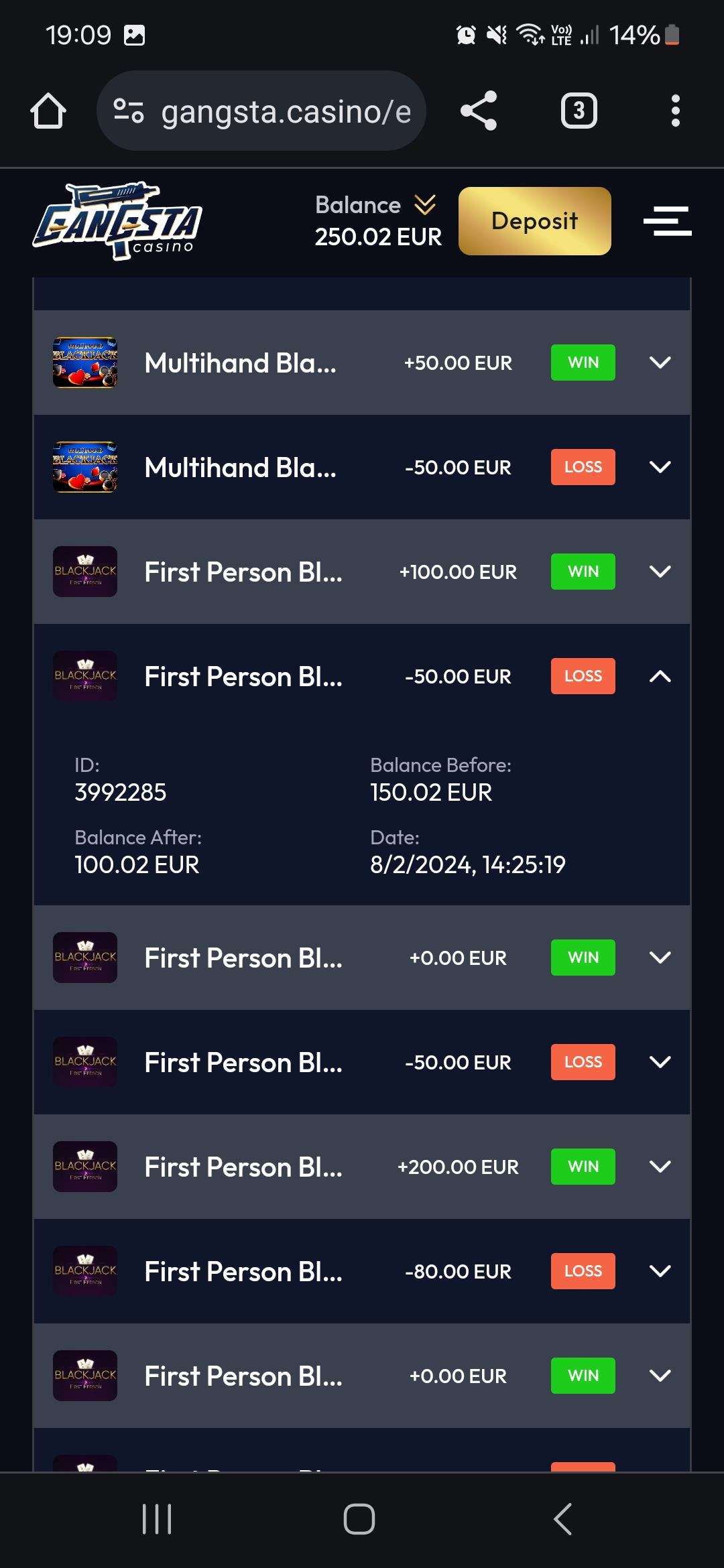The image size is (724, 1568).
Task: Tap the Android recent apps button
Action: pos(157,1518)
